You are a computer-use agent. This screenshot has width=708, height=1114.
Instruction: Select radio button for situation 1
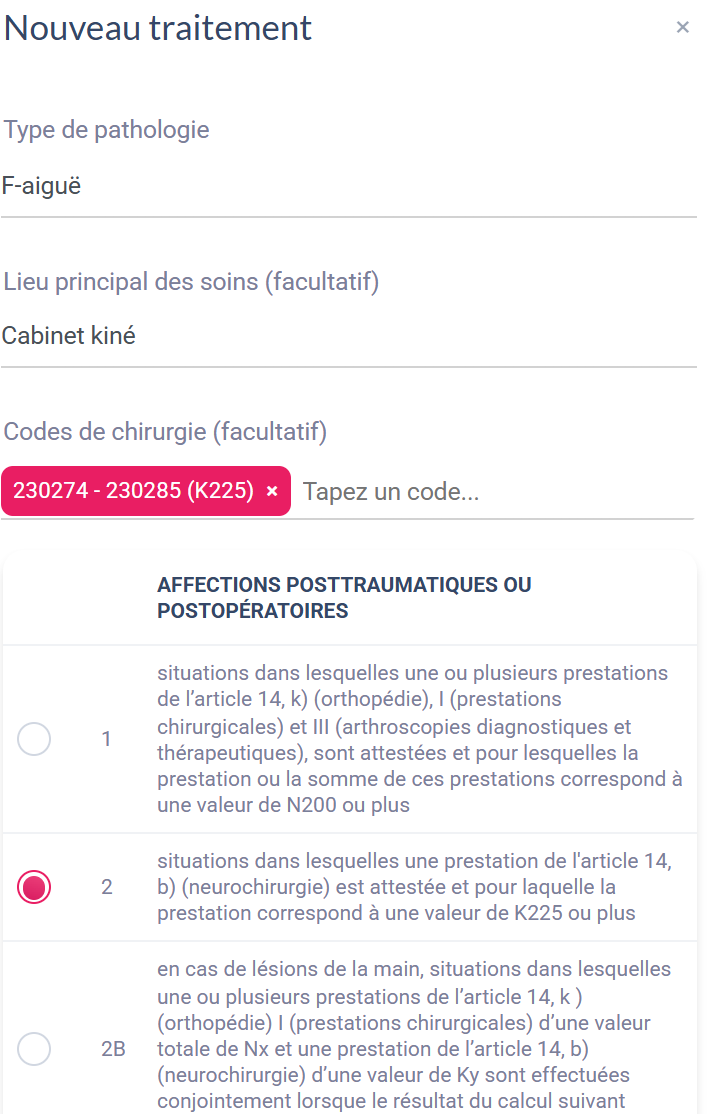pos(34,739)
